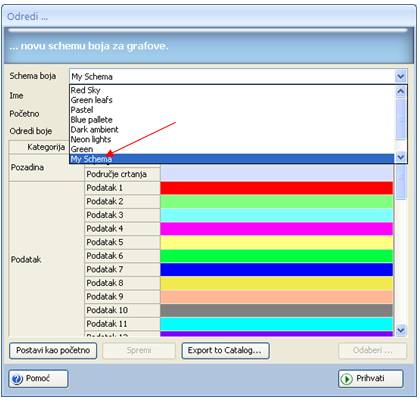This screenshot has width=420, height=401.
Task: Click the green arrow icon on Prihvati
Action: pos(347,379)
